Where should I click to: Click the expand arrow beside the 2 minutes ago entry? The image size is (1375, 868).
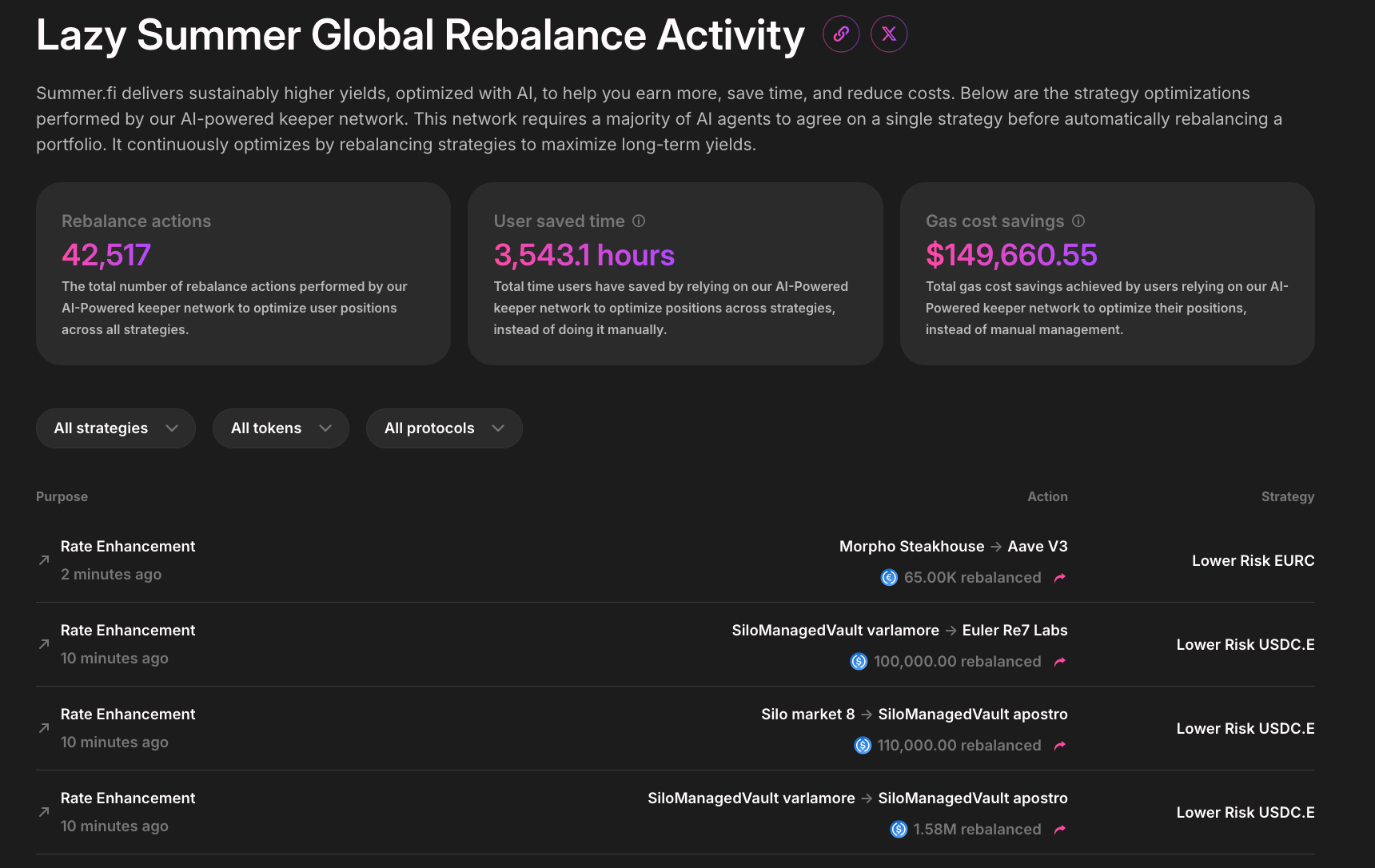coord(44,560)
